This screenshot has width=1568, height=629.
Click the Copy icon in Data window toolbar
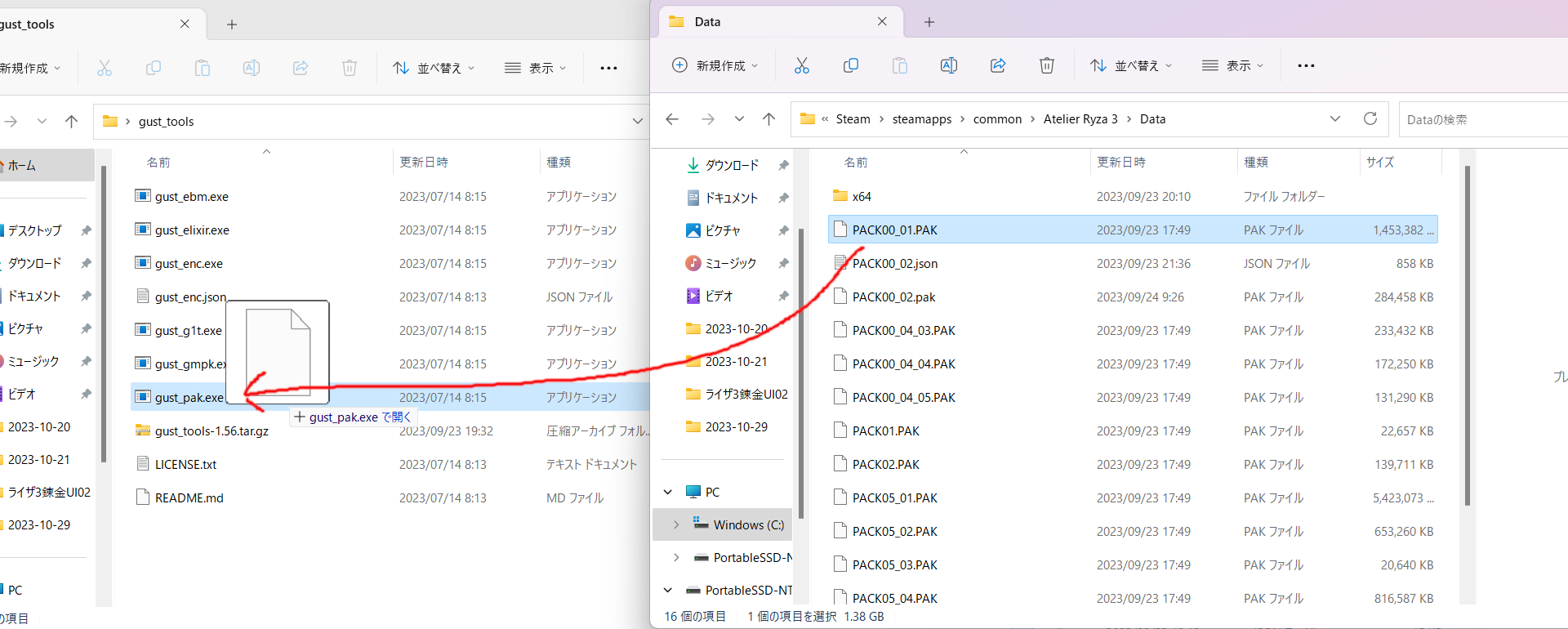850,65
